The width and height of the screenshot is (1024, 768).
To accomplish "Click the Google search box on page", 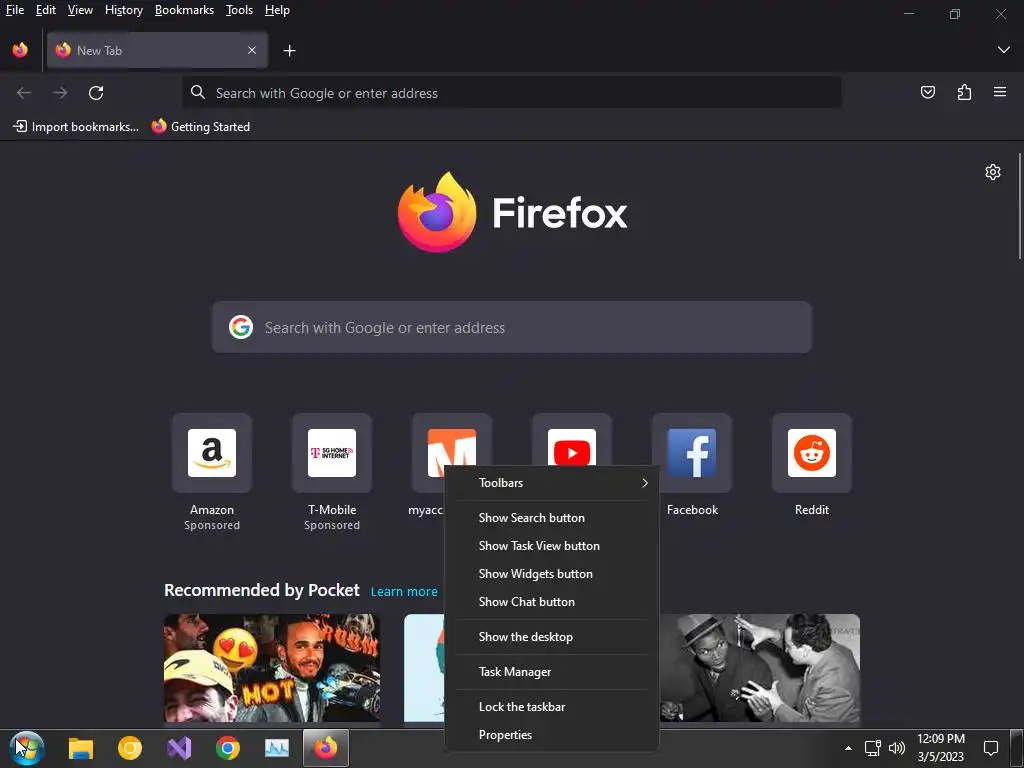I will [511, 327].
